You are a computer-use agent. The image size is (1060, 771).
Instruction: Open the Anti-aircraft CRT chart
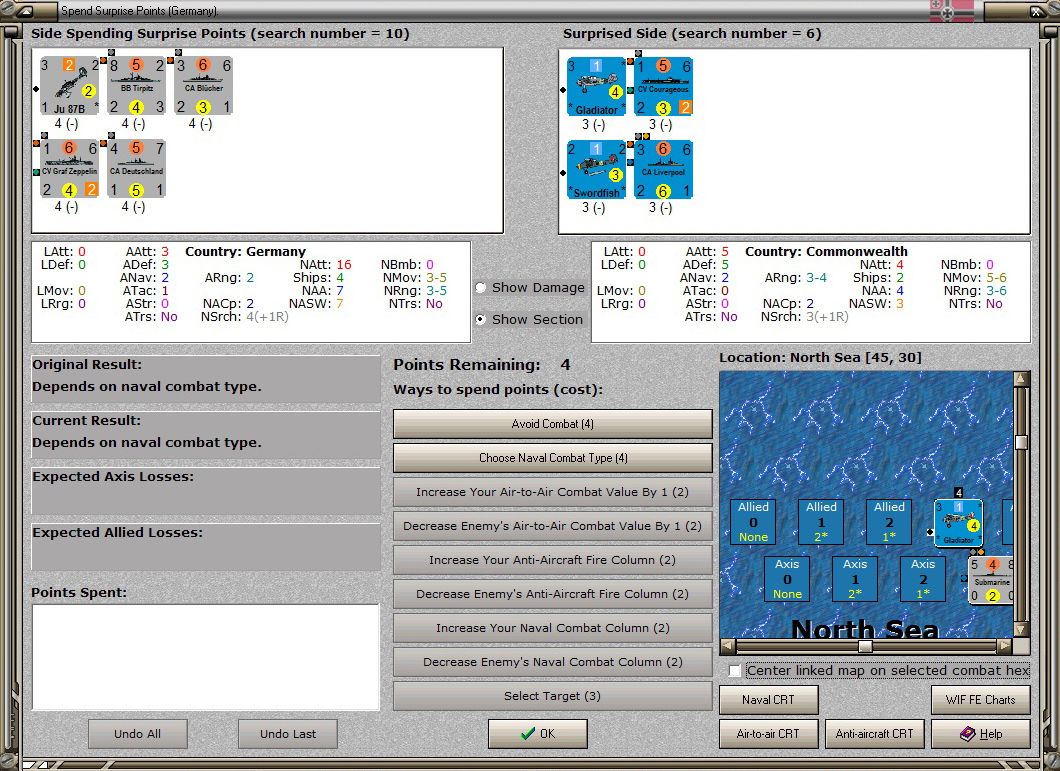point(874,734)
